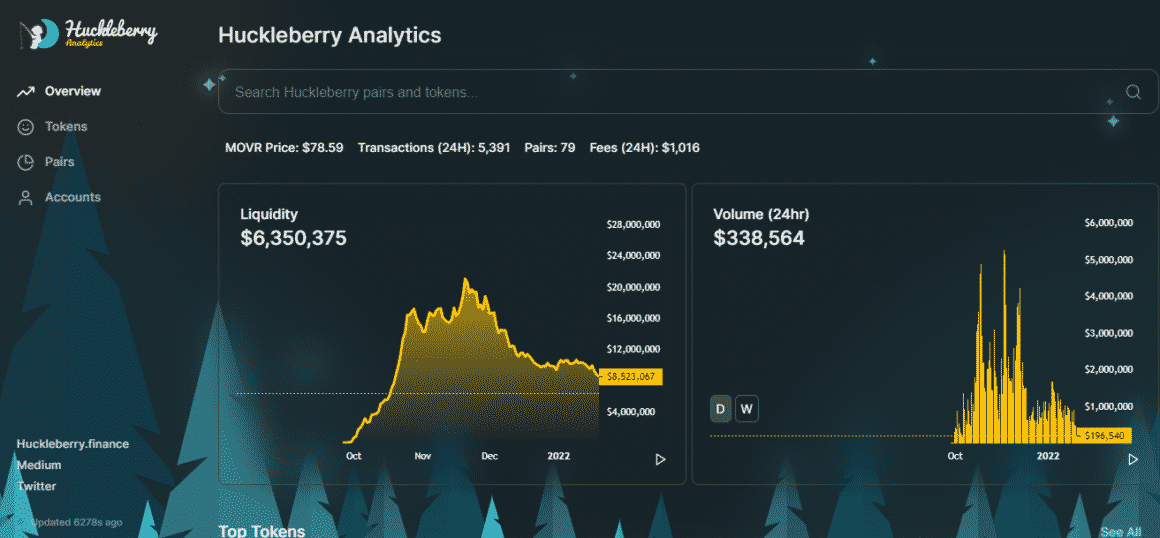Click the $28,000,000 axis label
The image size is (1160, 538).
click(633, 225)
